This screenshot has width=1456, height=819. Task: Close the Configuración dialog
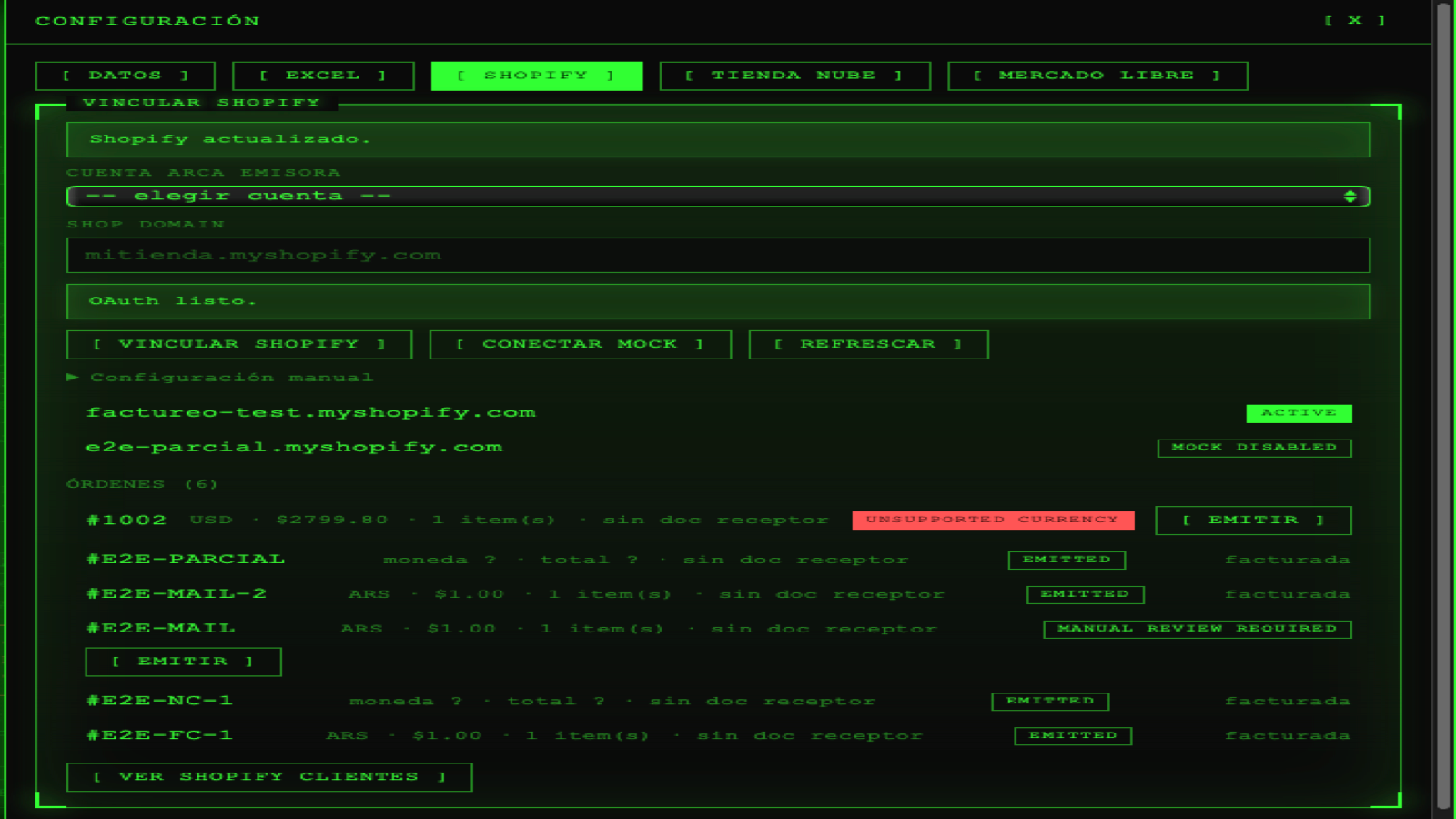(x=1355, y=20)
